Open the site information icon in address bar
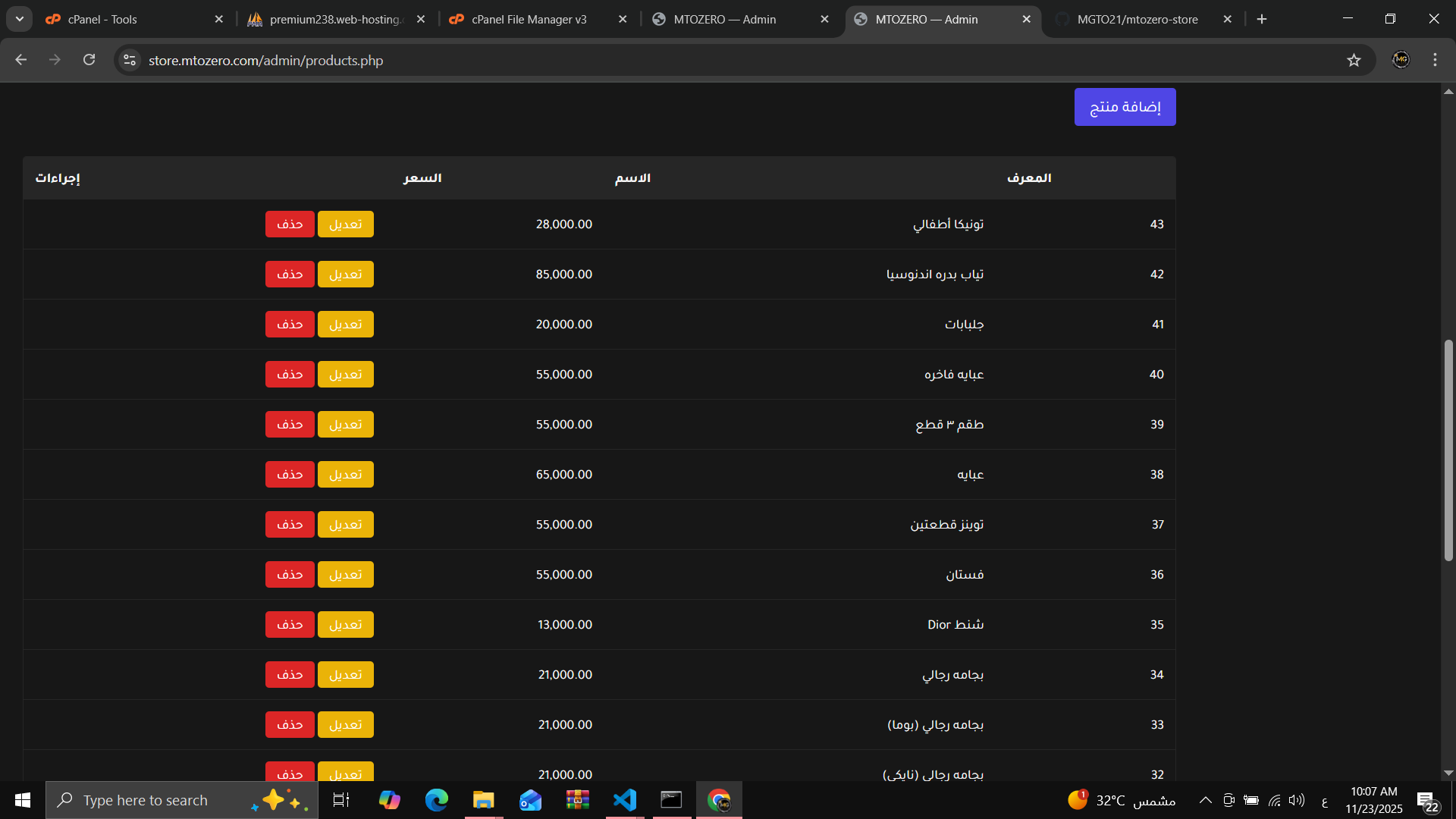The height and width of the screenshot is (819, 1456). 130,60
